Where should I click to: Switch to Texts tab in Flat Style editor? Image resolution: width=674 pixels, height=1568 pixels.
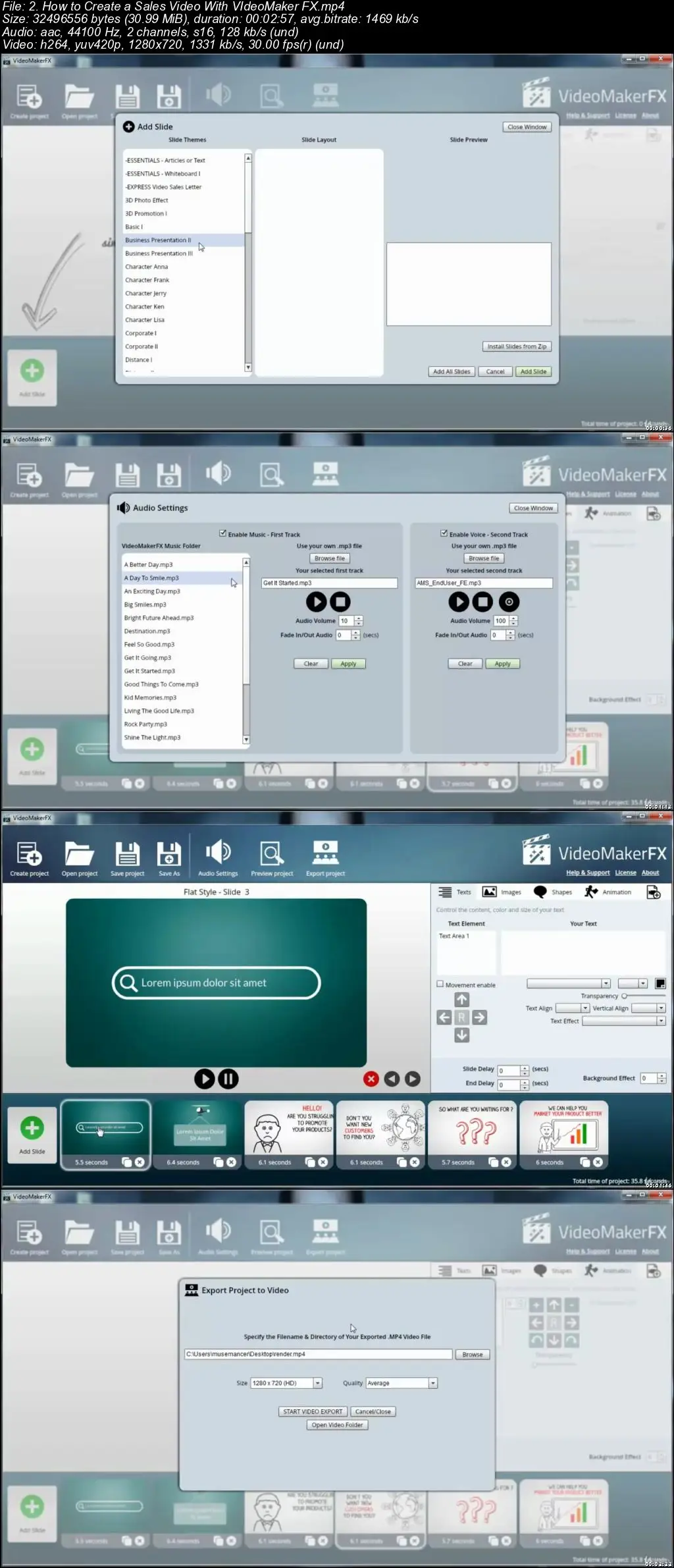[x=455, y=892]
